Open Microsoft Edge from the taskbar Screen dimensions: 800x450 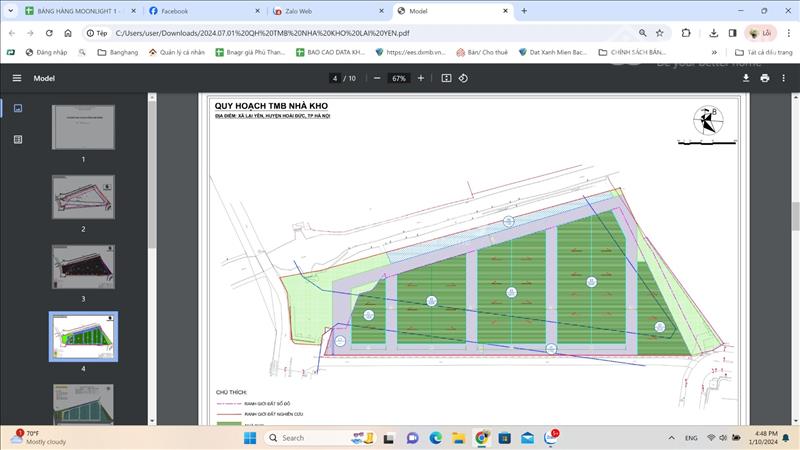(x=435, y=438)
